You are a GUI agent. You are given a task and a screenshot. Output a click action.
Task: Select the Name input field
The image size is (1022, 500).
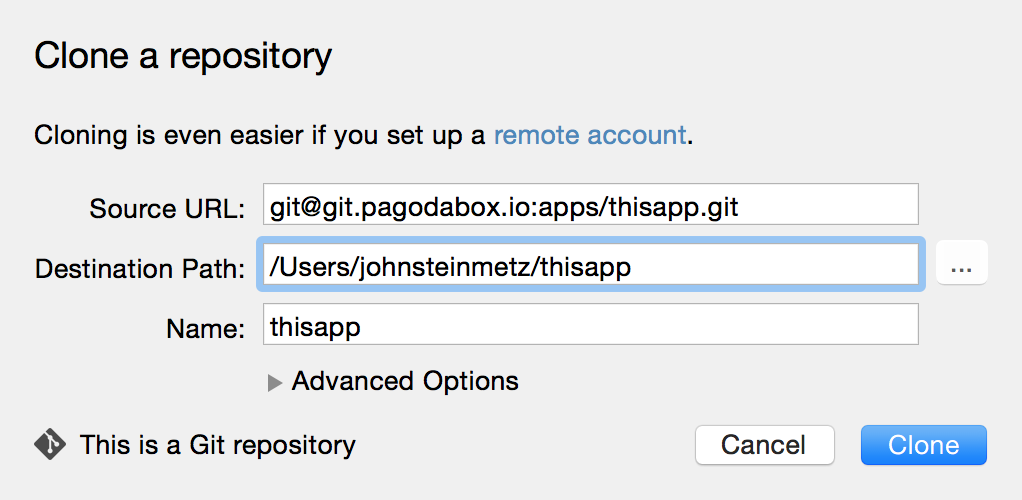[x=591, y=324]
